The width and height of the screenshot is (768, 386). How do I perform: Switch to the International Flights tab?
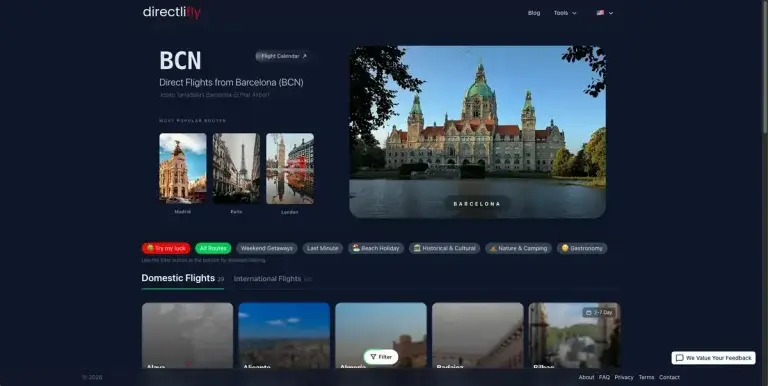[272, 279]
